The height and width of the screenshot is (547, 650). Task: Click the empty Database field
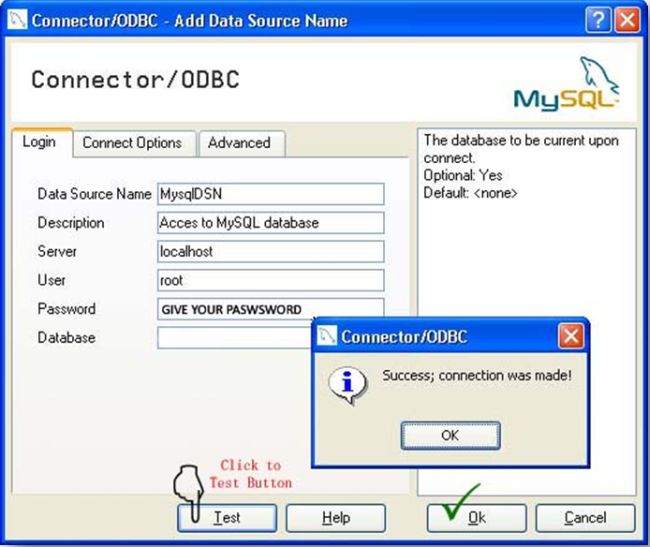pyautogui.click(x=234, y=338)
